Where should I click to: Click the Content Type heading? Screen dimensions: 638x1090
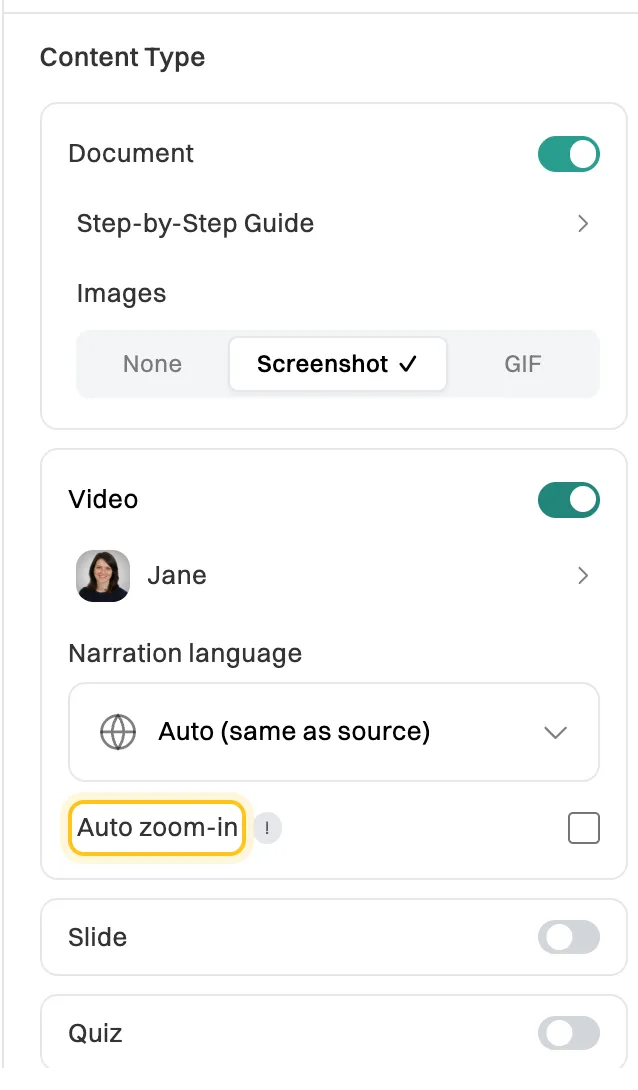point(122,58)
